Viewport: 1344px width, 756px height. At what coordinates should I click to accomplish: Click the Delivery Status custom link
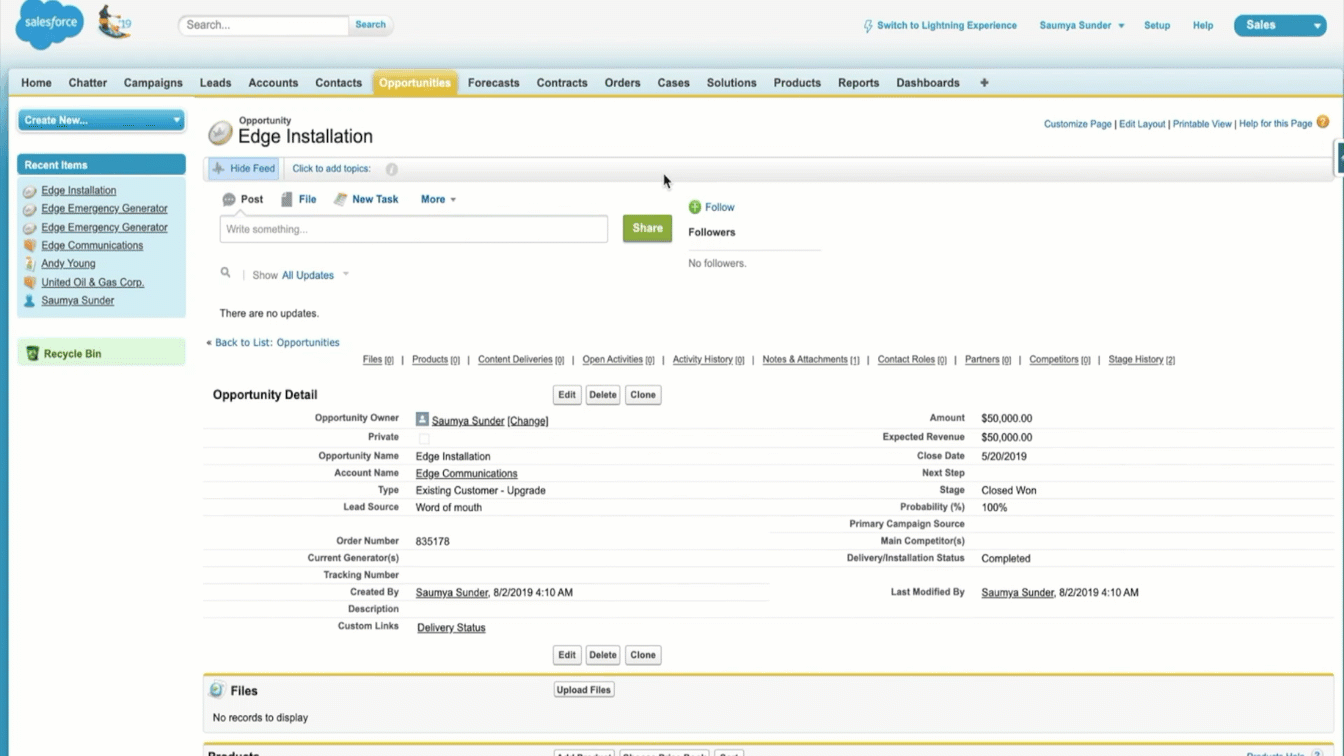tap(451, 628)
